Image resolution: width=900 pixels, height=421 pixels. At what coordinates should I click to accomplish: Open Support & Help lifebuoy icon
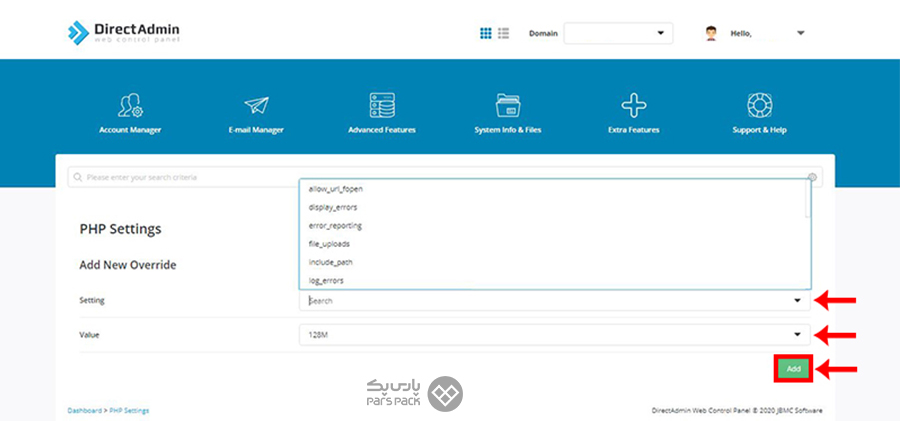pyautogui.click(x=760, y=107)
